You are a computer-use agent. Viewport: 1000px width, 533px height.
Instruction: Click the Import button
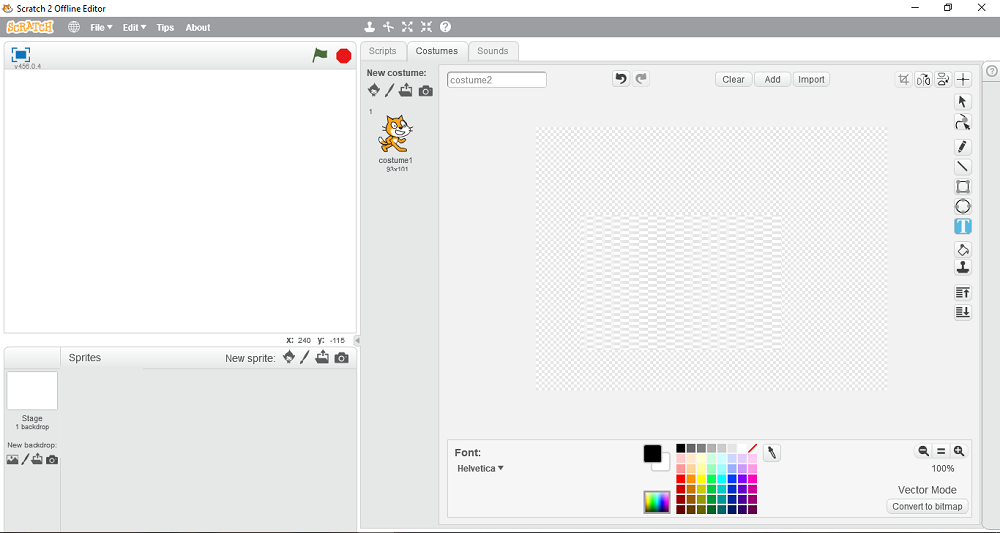pos(811,80)
